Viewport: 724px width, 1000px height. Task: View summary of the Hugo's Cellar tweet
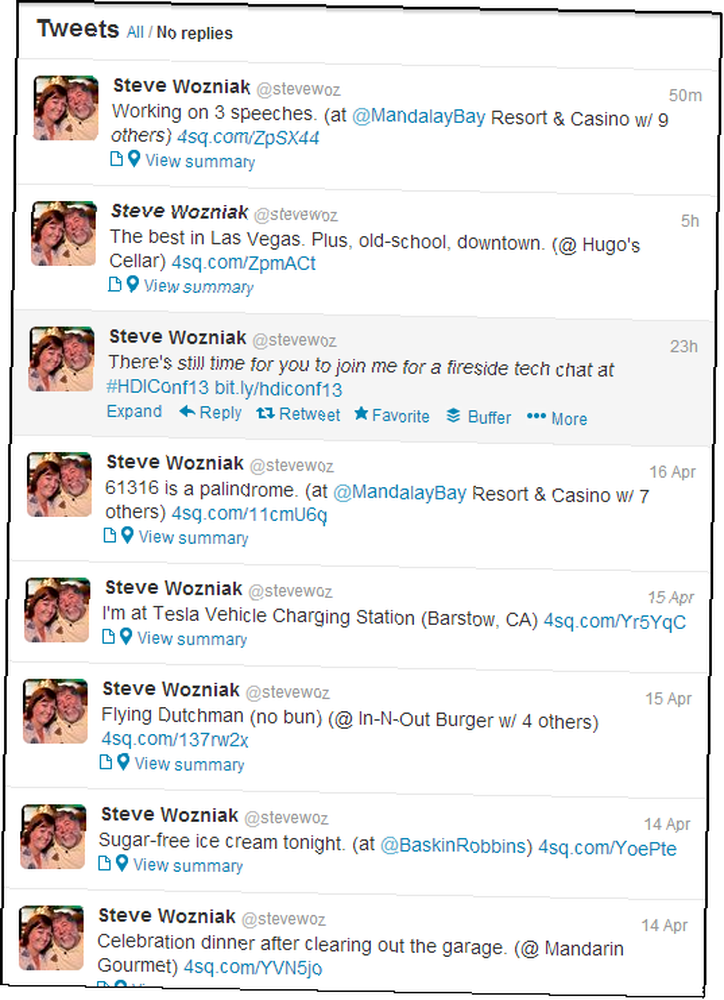[198, 286]
